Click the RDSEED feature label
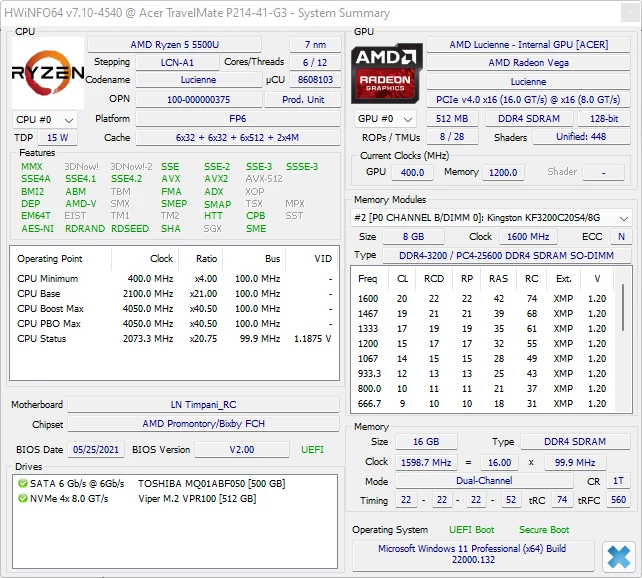Image resolution: width=642 pixels, height=578 pixels. (130, 228)
